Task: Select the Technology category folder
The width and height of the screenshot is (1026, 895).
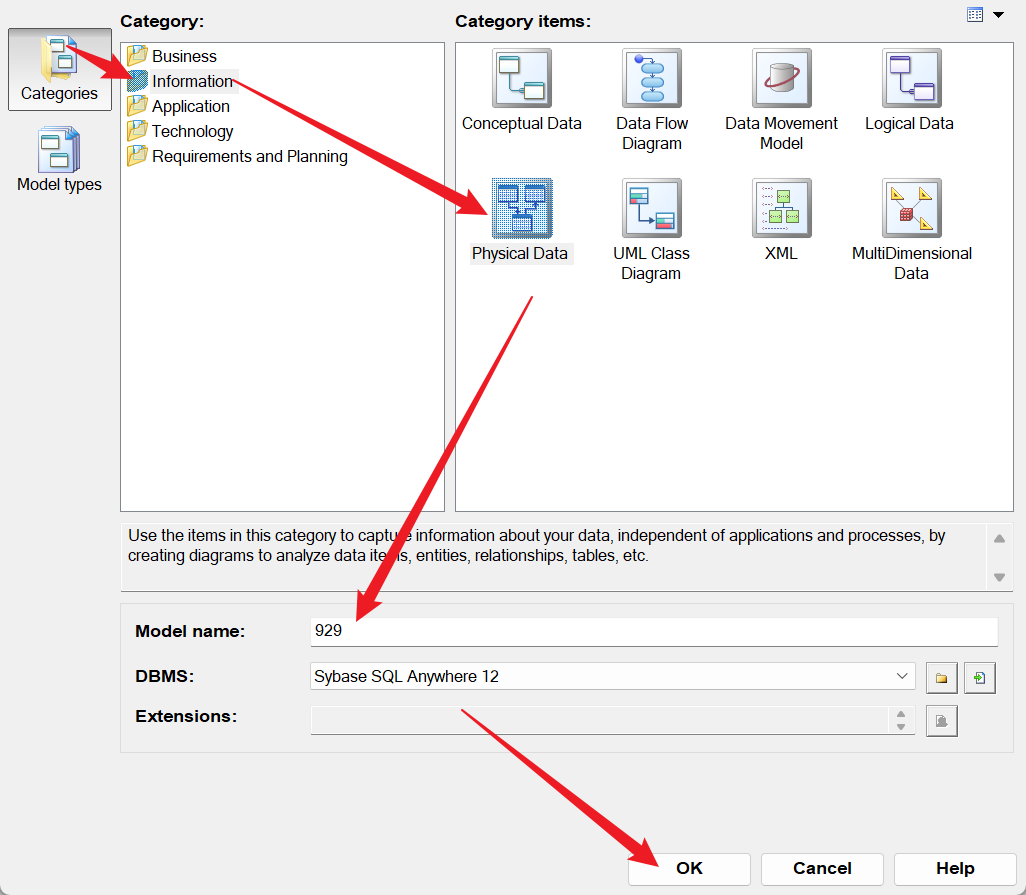Action: pyautogui.click(x=192, y=131)
